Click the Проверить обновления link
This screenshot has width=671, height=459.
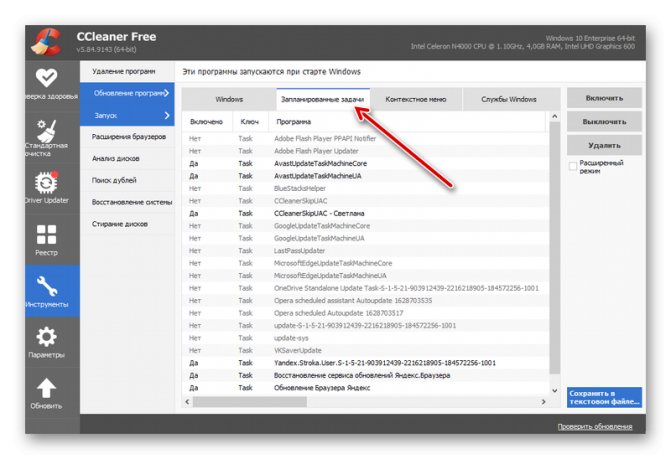(x=594, y=426)
